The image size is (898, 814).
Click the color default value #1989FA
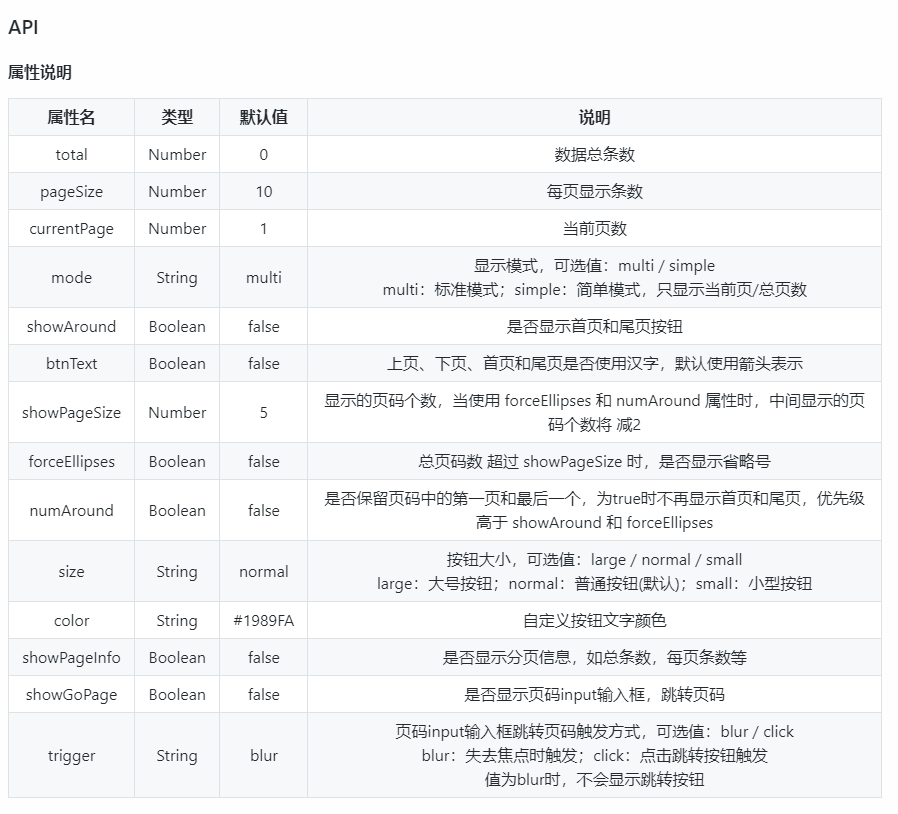[263, 621]
